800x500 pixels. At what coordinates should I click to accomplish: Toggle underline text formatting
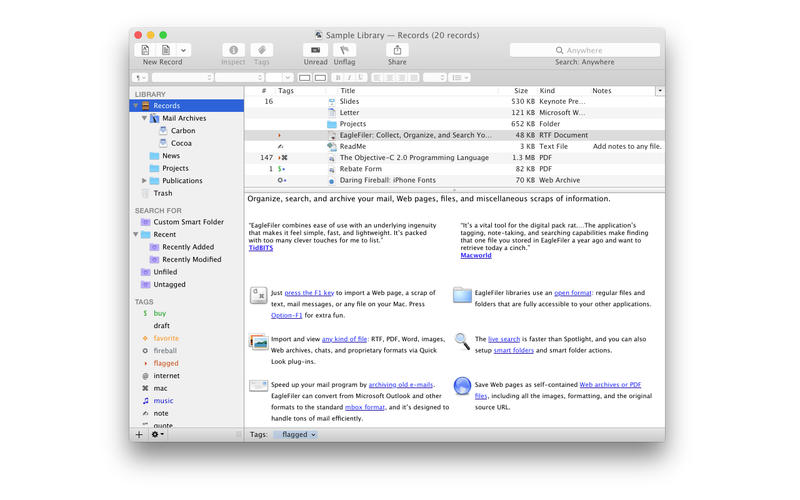(358, 77)
